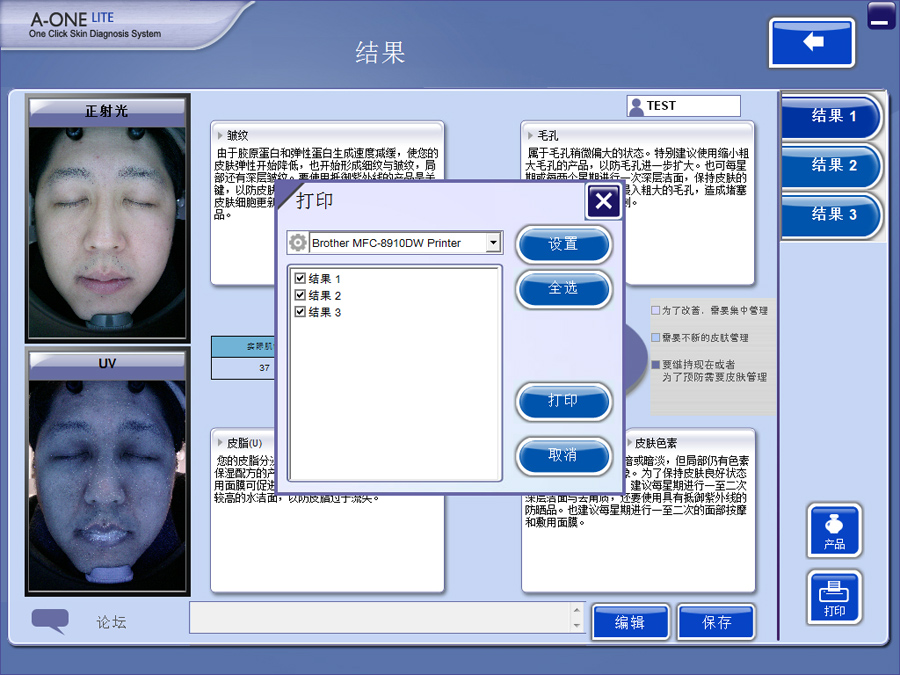Click the 全选 select all button
The width and height of the screenshot is (900, 675).
click(563, 289)
